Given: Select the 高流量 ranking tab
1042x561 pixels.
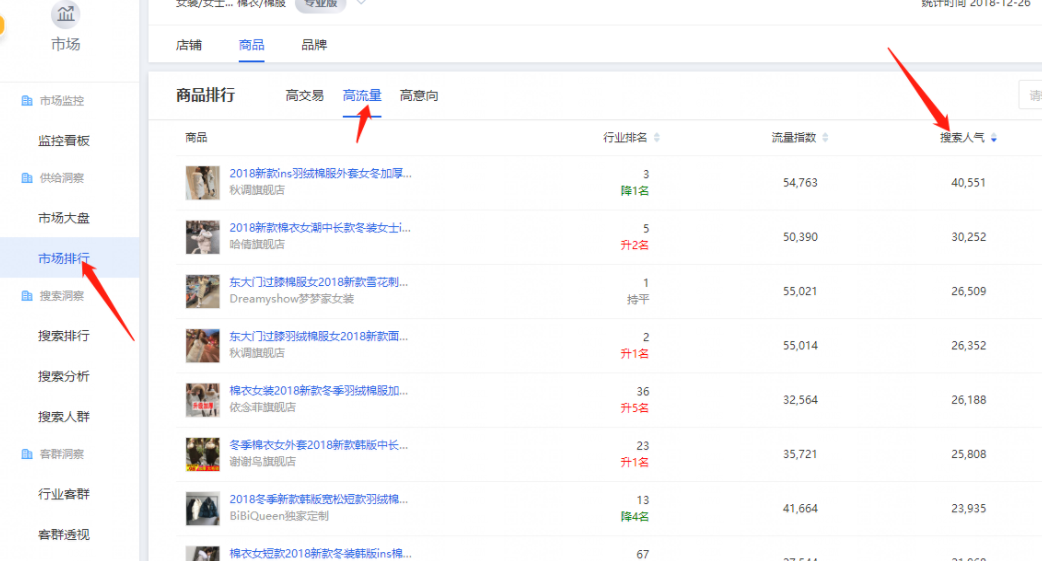Looking at the screenshot, I should coord(362,96).
